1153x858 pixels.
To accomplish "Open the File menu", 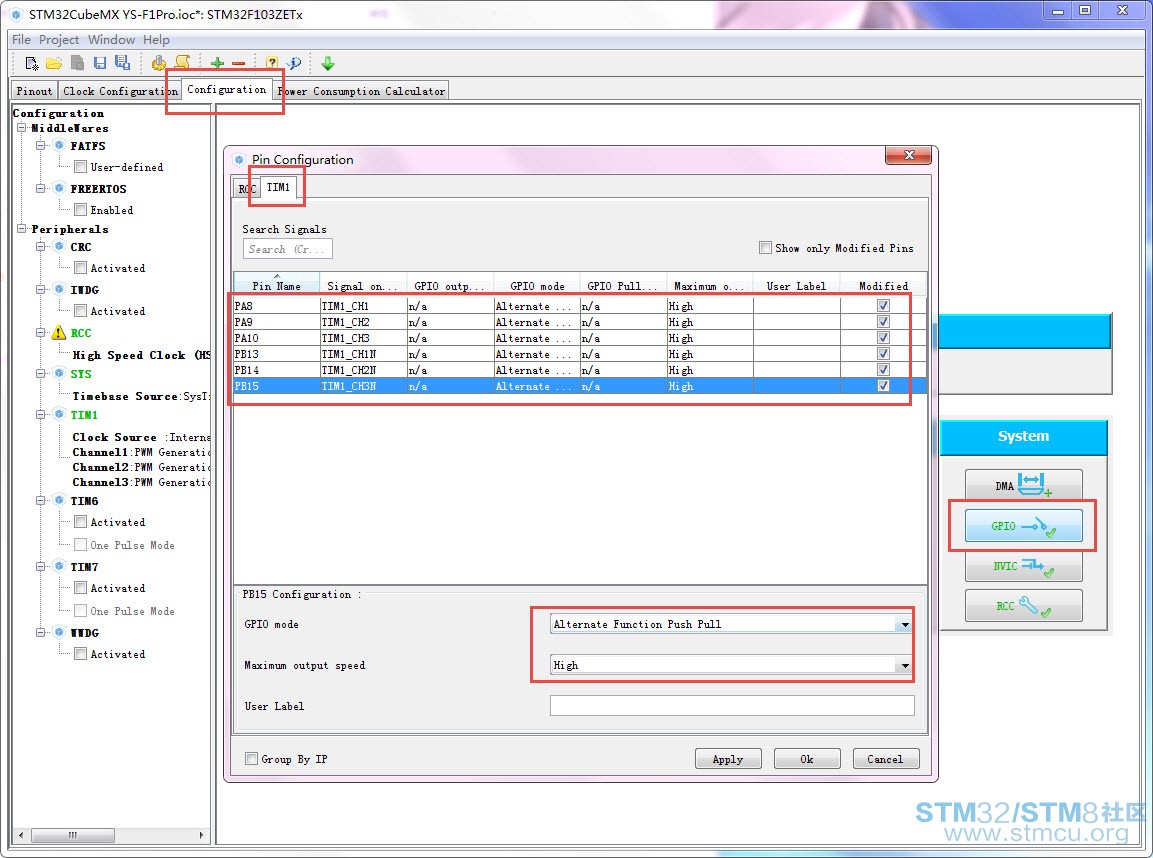I will tap(21, 40).
